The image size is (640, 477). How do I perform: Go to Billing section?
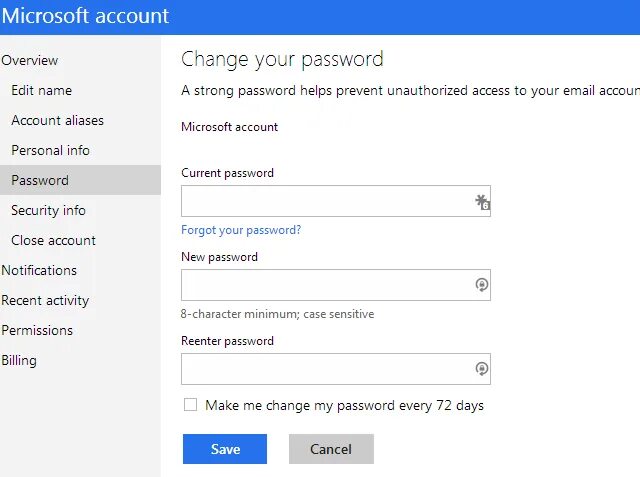[x=19, y=360]
